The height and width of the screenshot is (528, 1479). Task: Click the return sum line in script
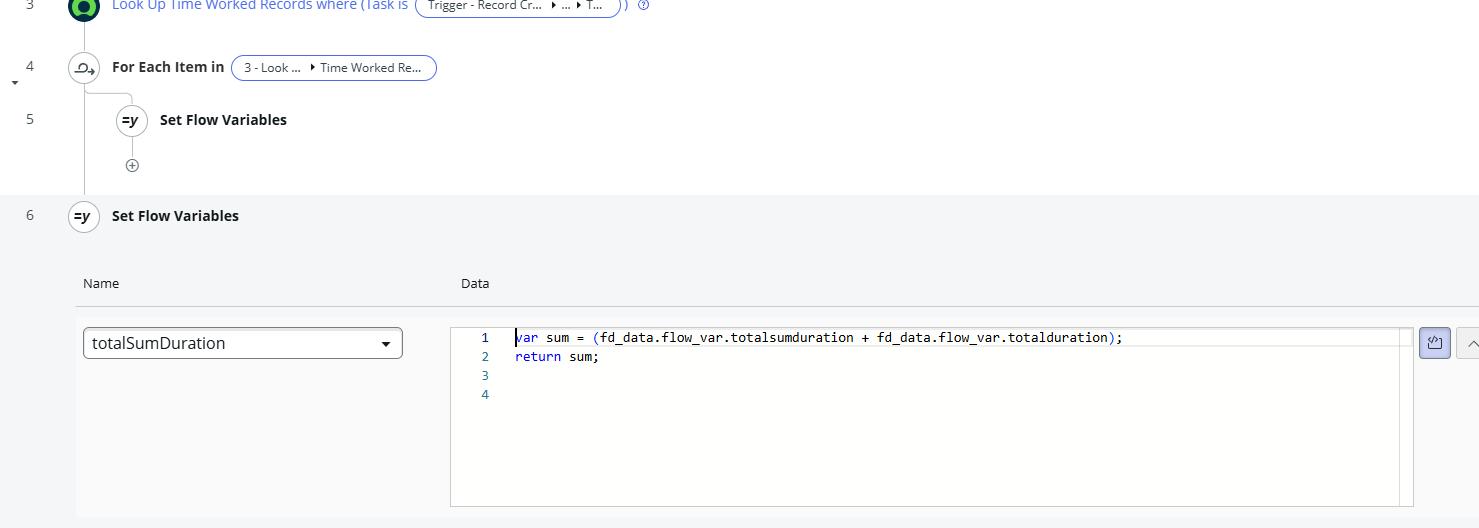pyautogui.click(x=556, y=357)
